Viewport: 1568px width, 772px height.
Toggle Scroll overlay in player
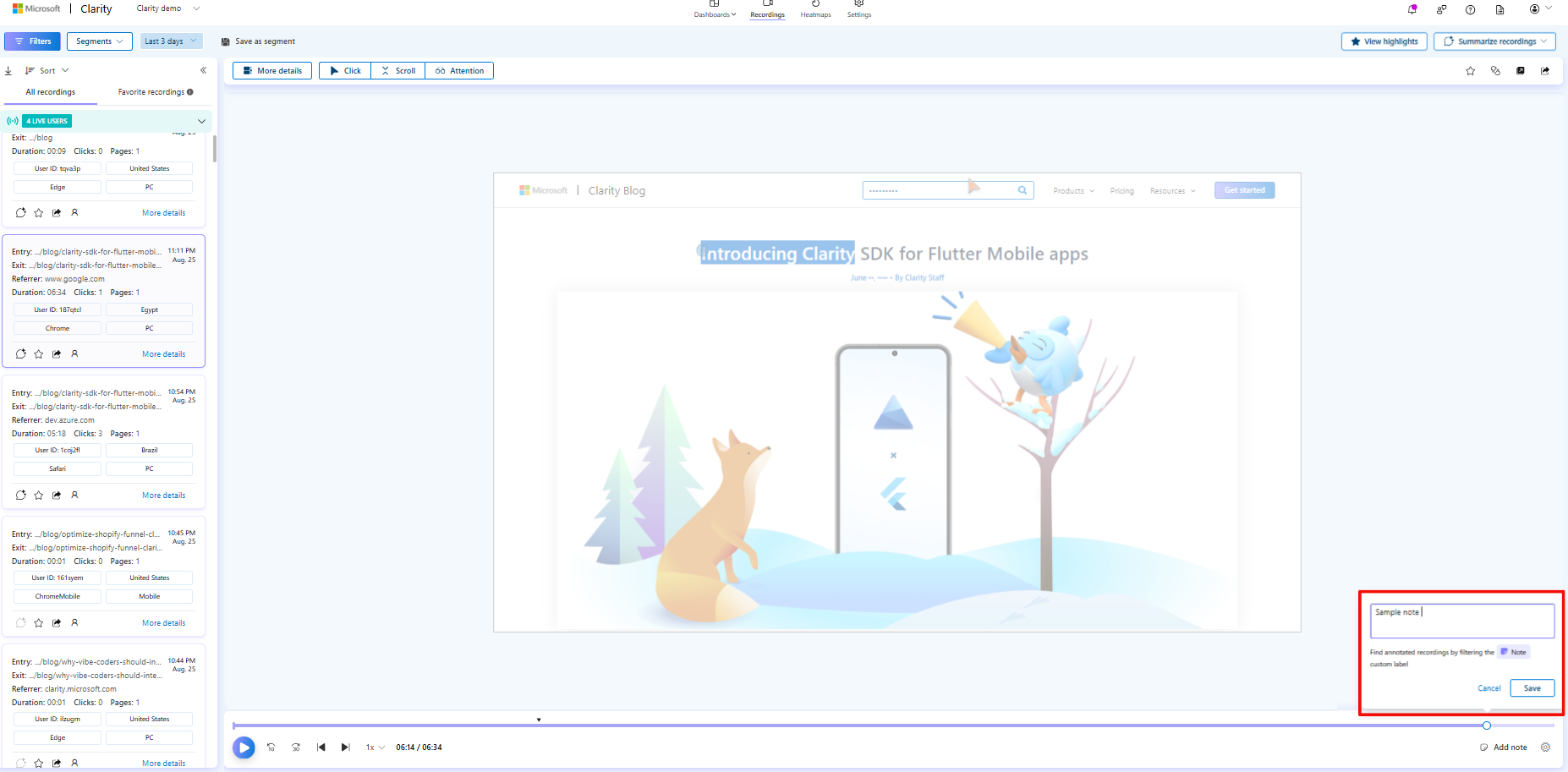coord(398,71)
